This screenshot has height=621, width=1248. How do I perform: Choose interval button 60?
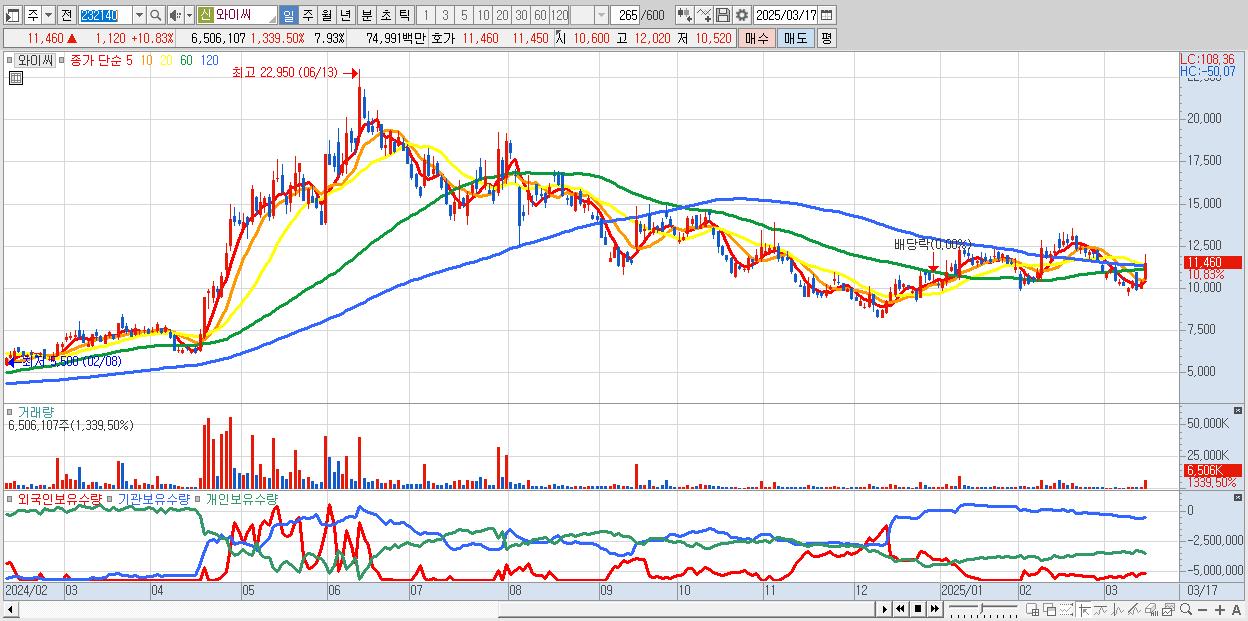pos(539,15)
